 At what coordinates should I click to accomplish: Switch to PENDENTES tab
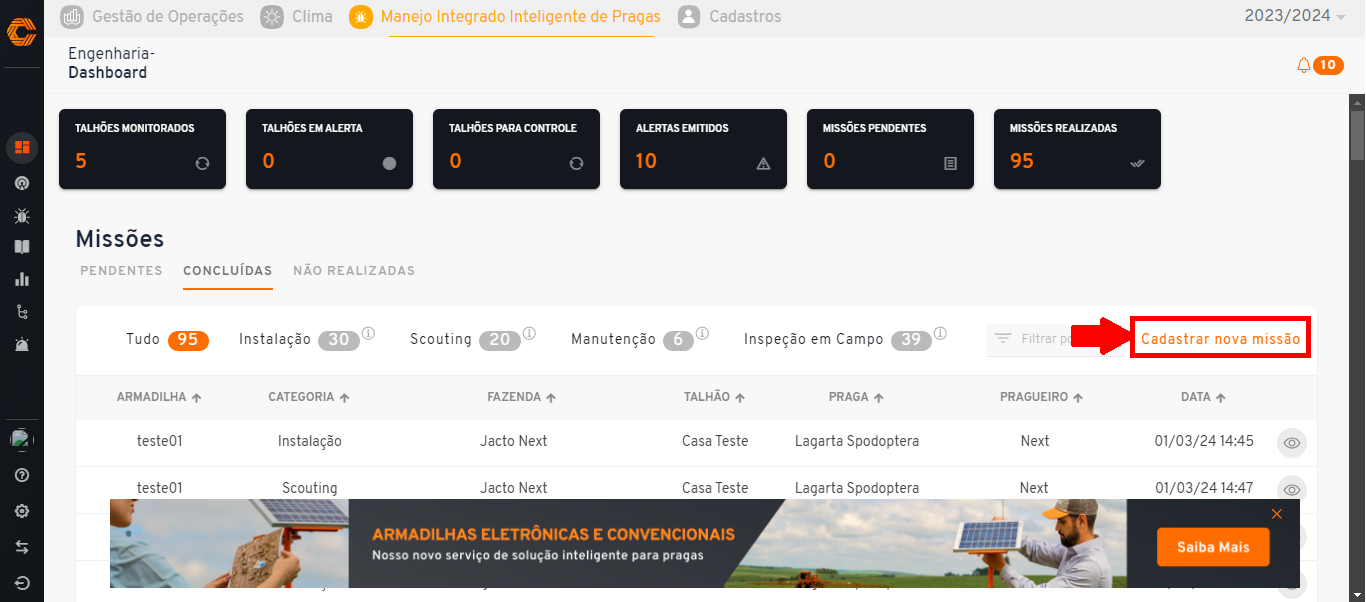tap(121, 271)
